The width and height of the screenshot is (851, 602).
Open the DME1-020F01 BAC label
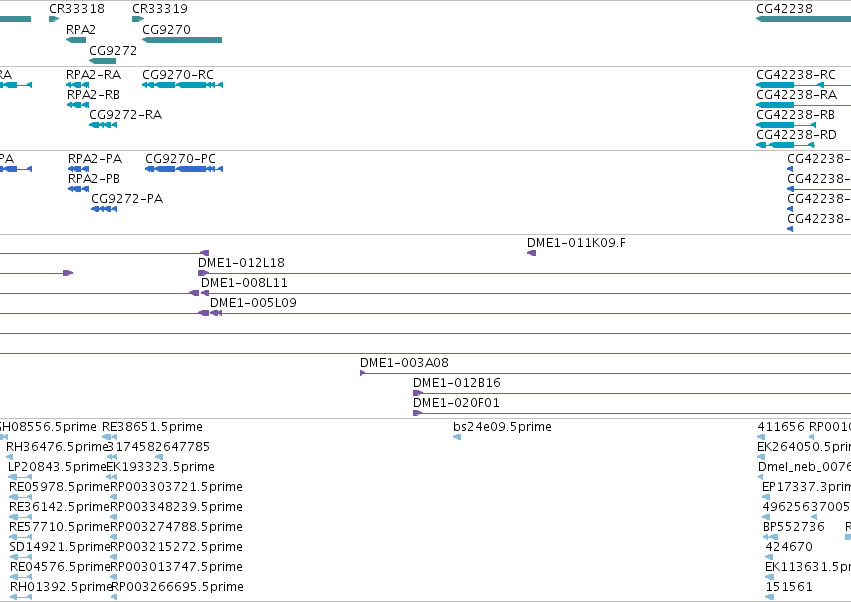click(x=456, y=403)
